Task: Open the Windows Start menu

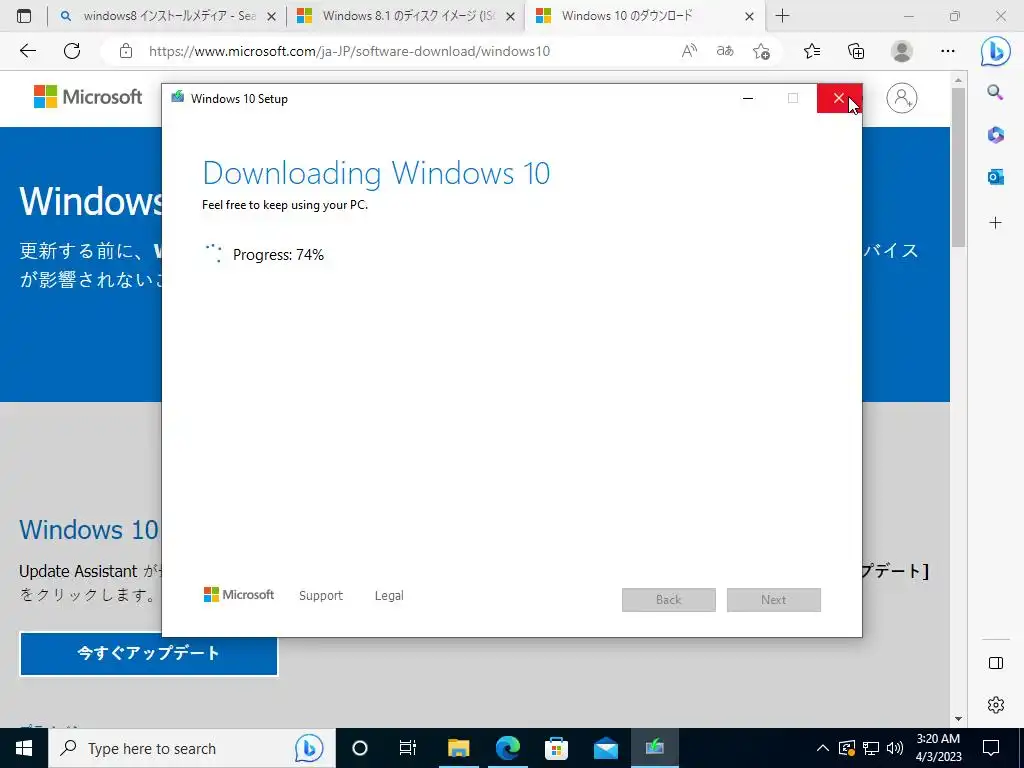Action: (24, 748)
